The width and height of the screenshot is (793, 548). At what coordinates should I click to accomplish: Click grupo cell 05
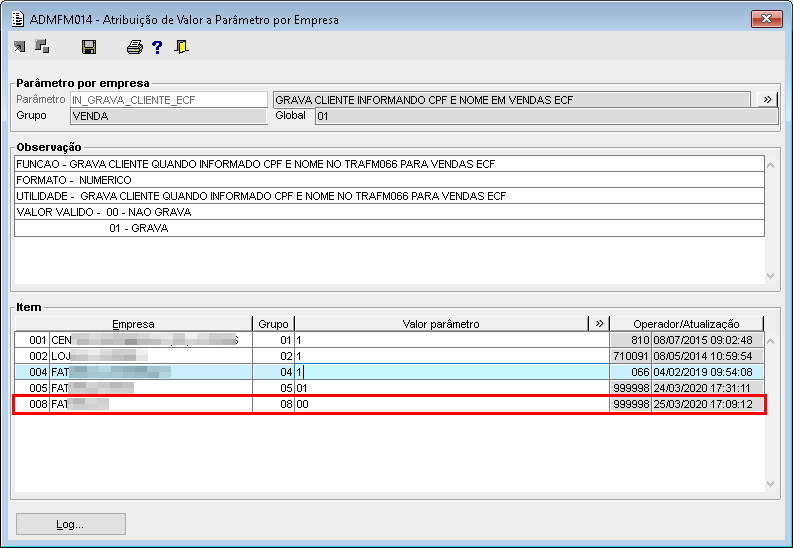[x=273, y=388]
